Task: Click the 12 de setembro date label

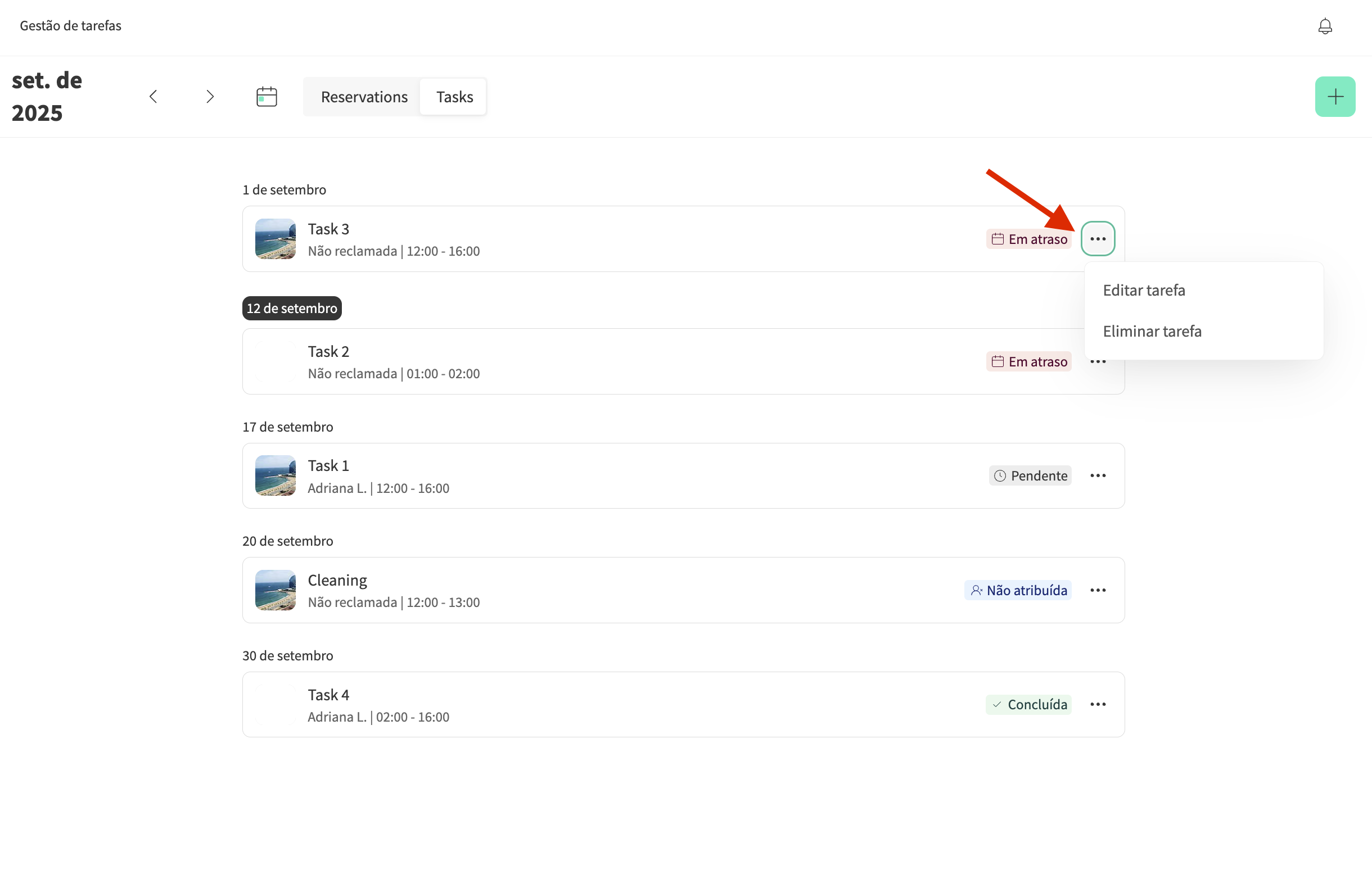Action: (x=292, y=309)
